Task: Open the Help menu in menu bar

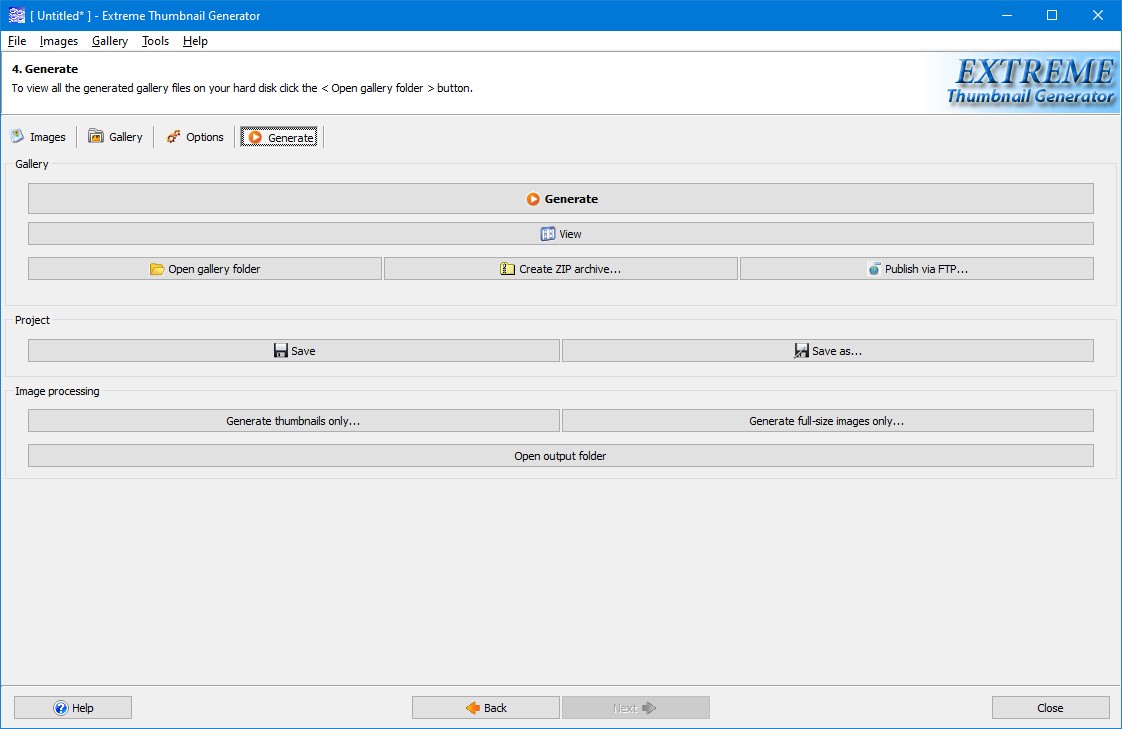Action: [x=195, y=41]
